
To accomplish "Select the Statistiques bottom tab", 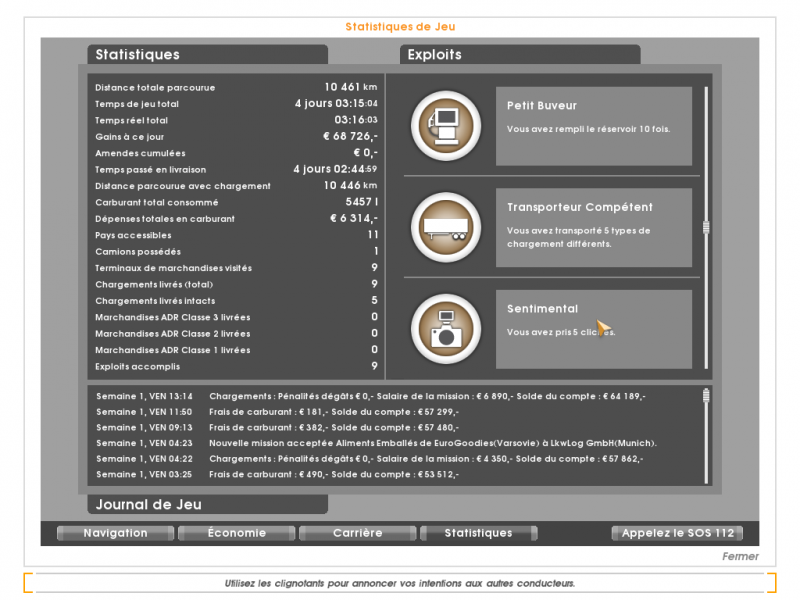I will click(478, 533).
